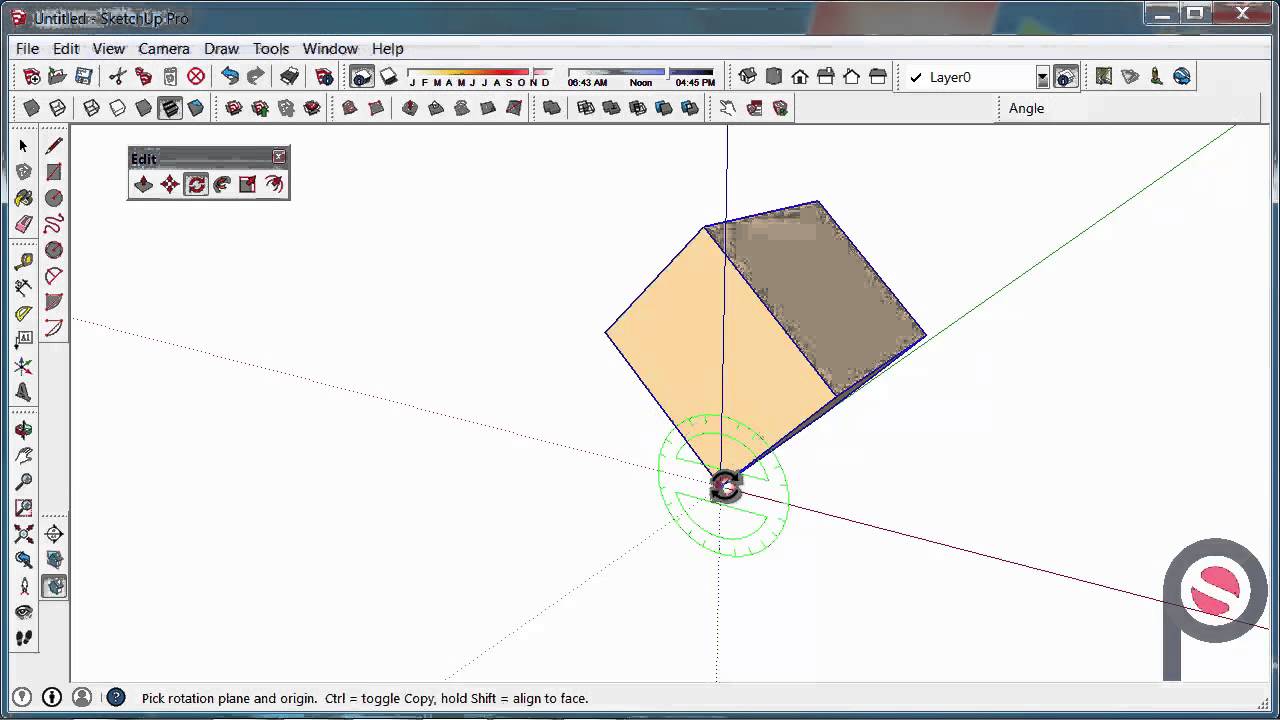Click the Save floppy disk icon

[83, 76]
